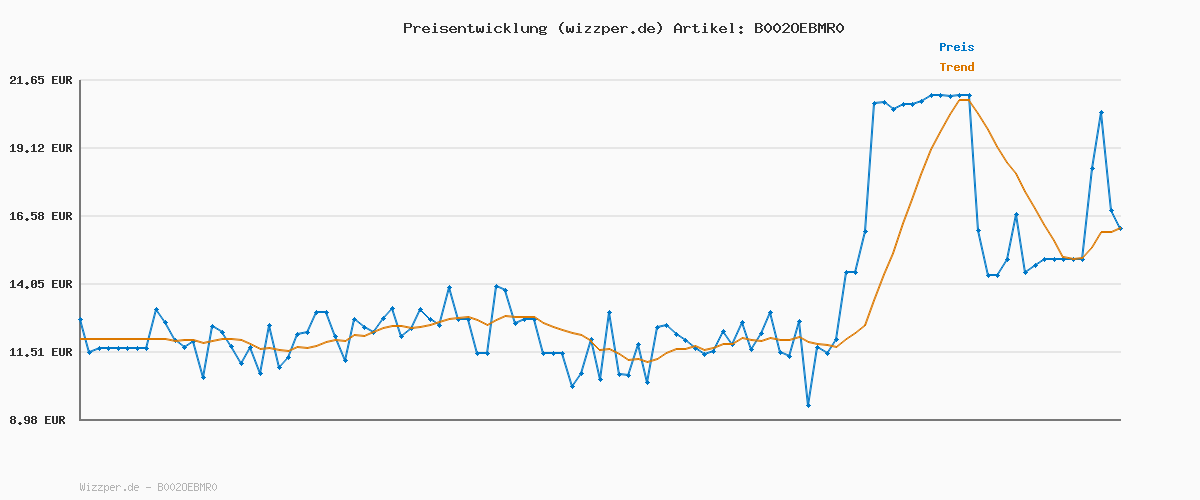Click the 21.65 EUR axis label
The image size is (1200, 500).
(x=41, y=80)
